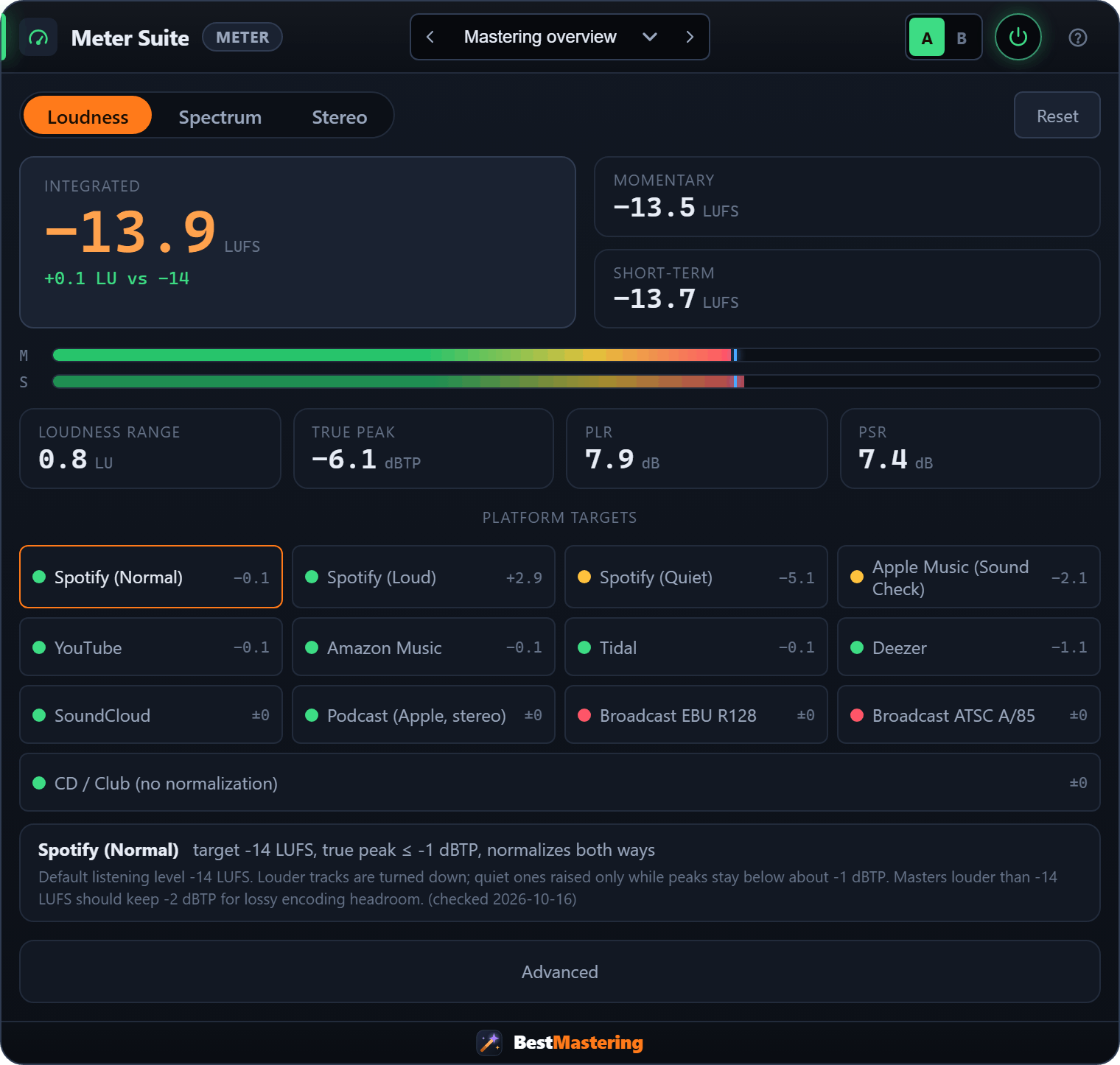
Task: Select the YouTube platform target
Action: click(x=151, y=647)
